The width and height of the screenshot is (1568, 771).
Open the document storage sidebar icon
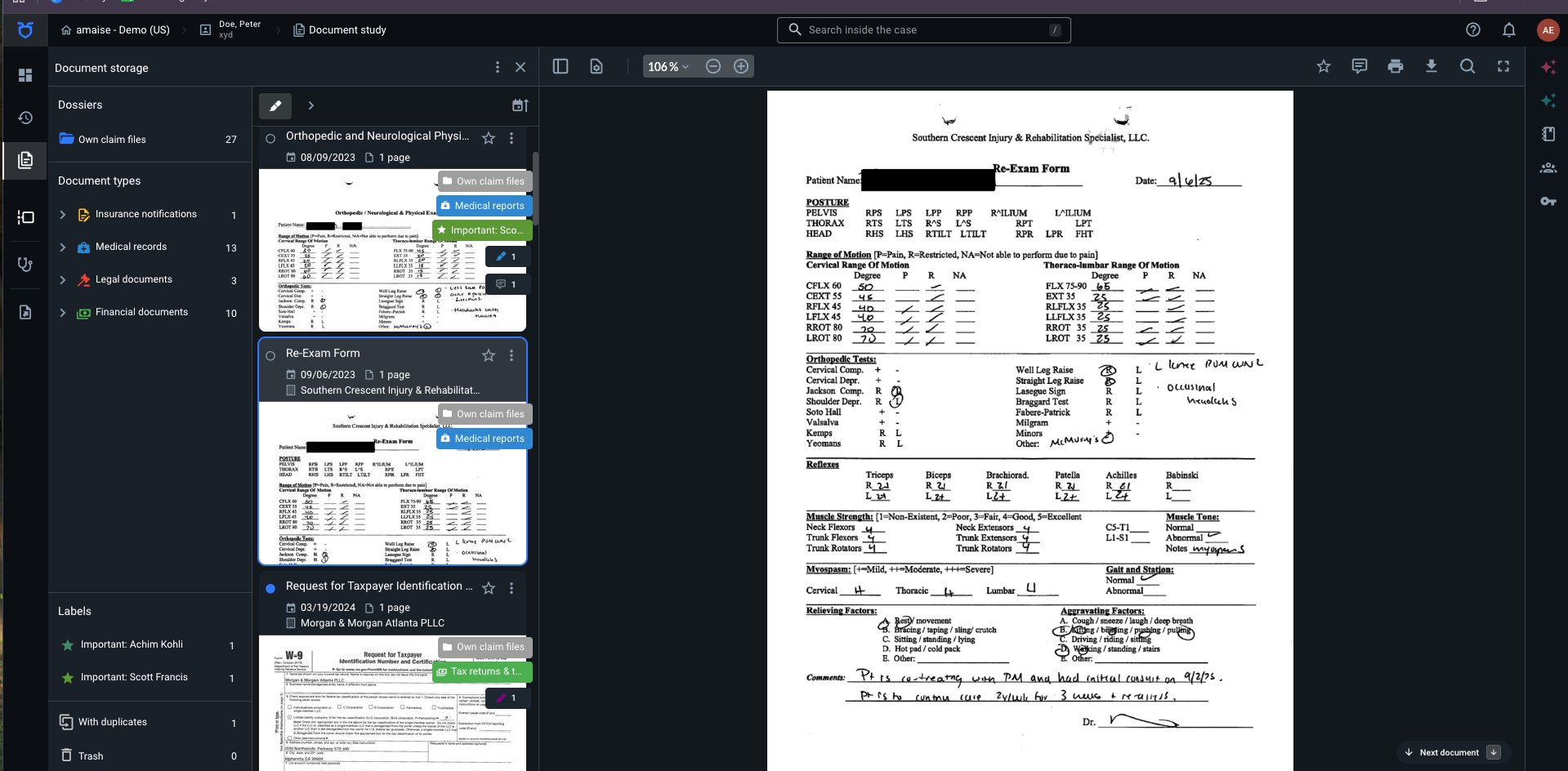pos(25,160)
